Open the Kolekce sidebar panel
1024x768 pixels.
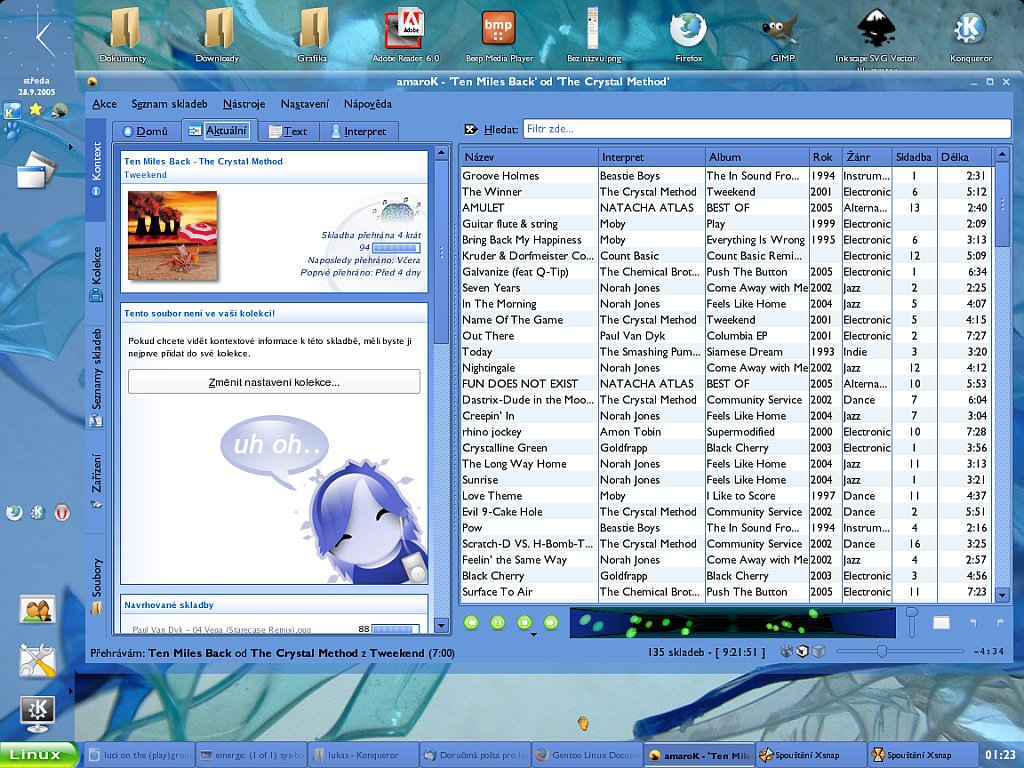point(96,274)
